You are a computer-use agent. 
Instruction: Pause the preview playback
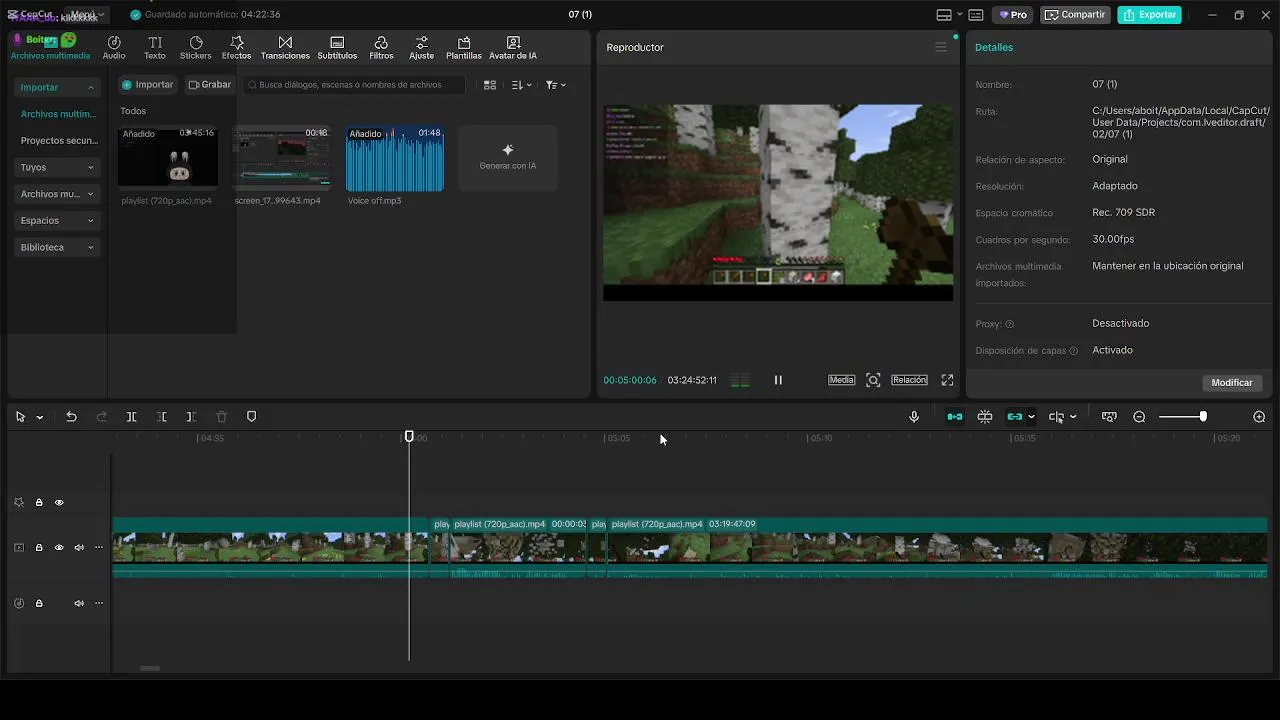tap(778, 380)
